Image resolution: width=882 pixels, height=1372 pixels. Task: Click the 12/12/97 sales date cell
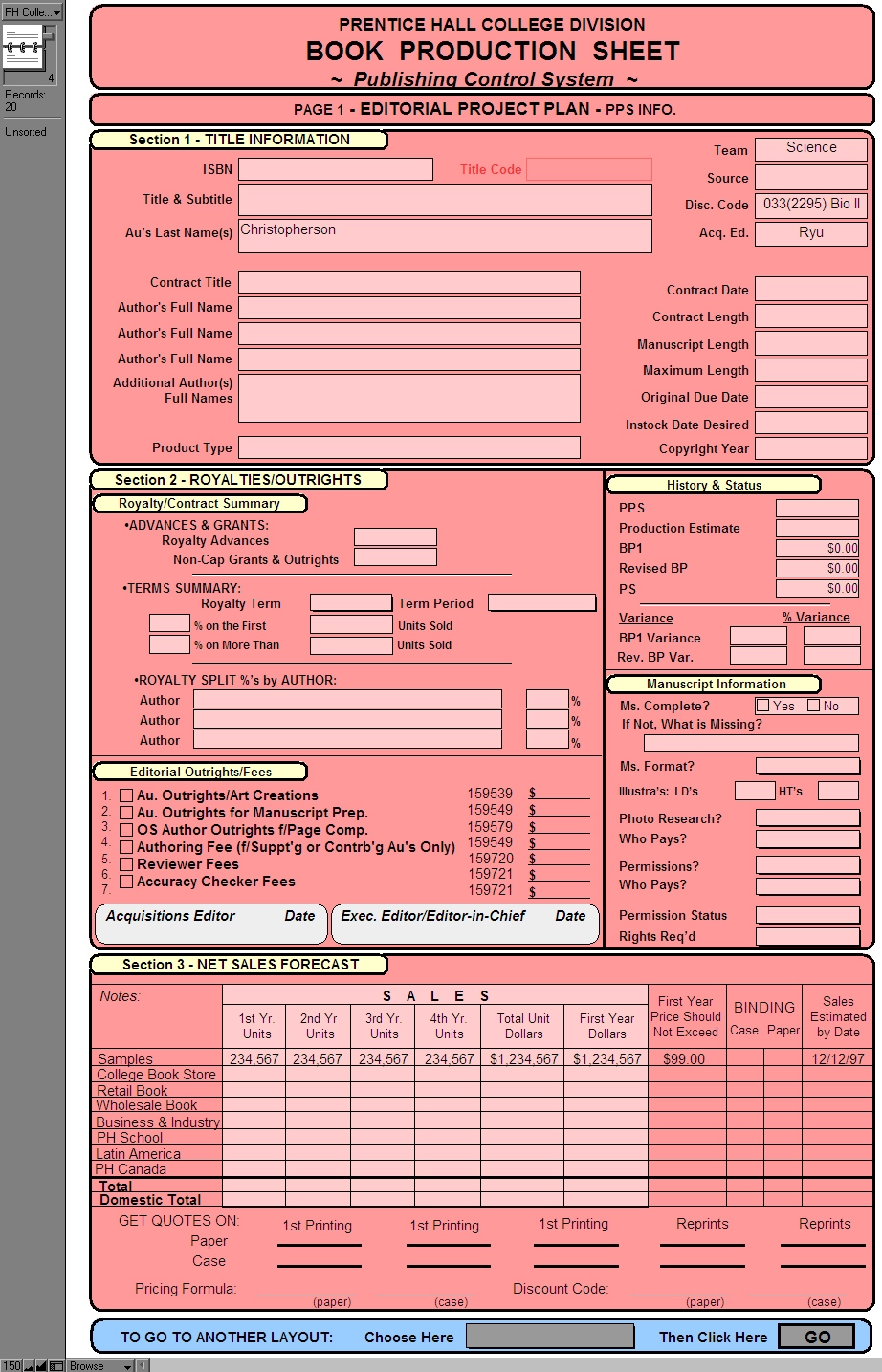click(x=837, y=1059)
